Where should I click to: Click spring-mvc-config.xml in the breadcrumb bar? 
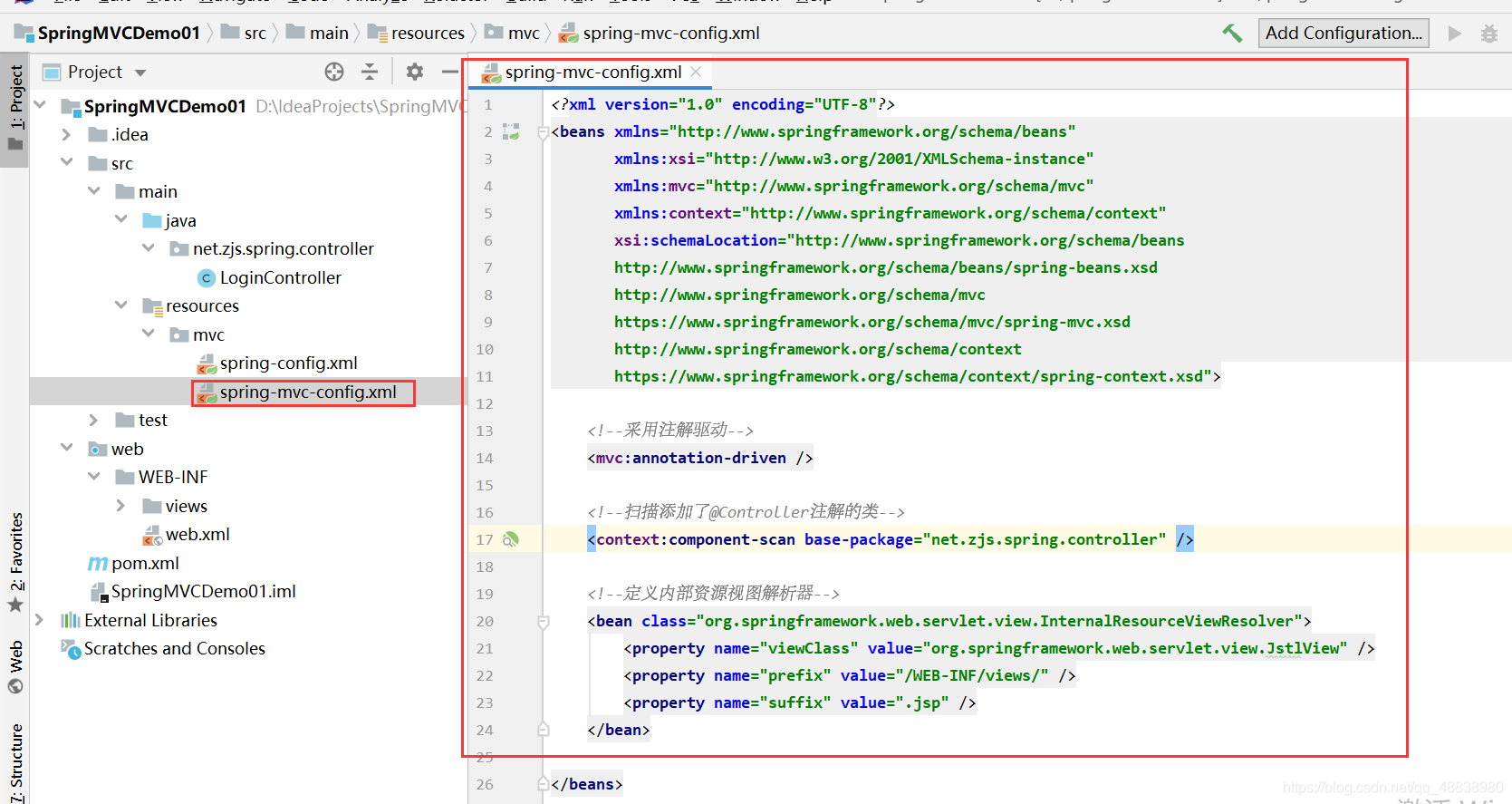coord(671,34)
